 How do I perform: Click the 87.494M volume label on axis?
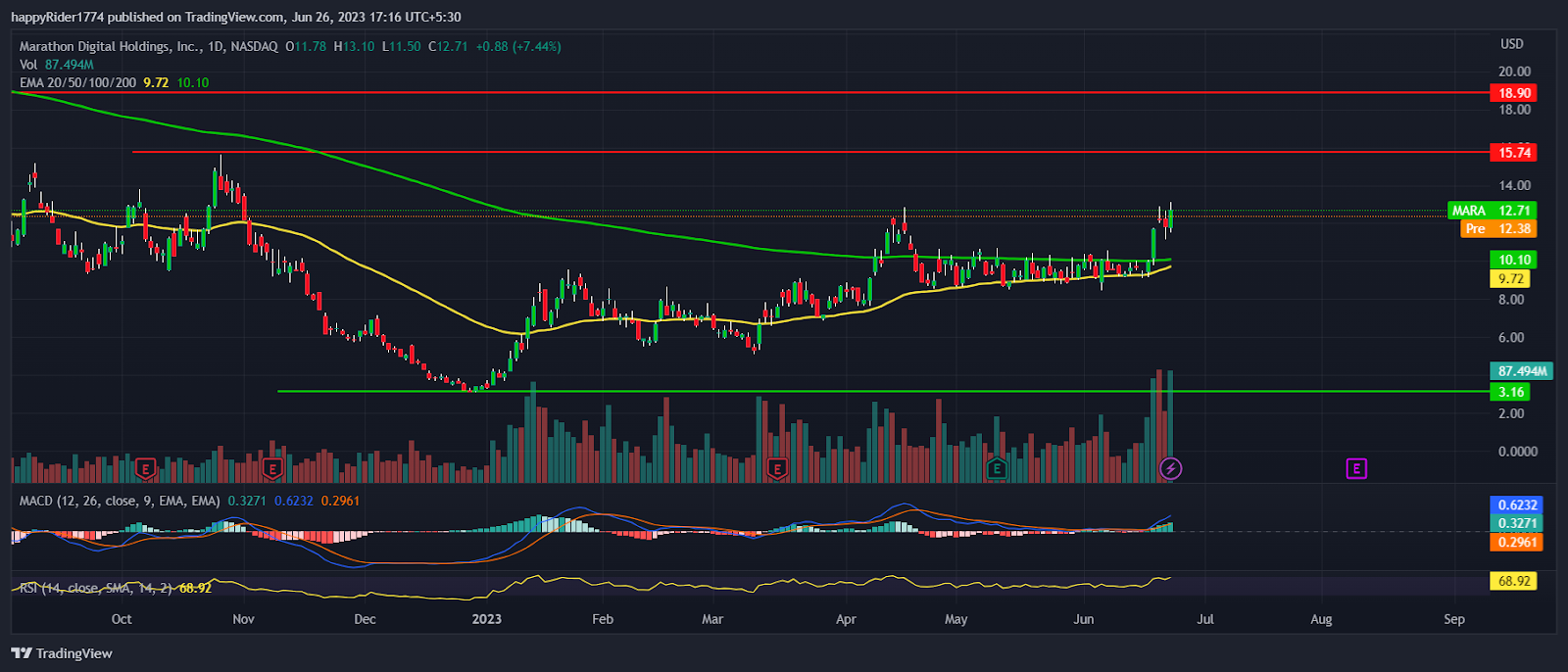pyautogui.click(x=1521, y=371)
